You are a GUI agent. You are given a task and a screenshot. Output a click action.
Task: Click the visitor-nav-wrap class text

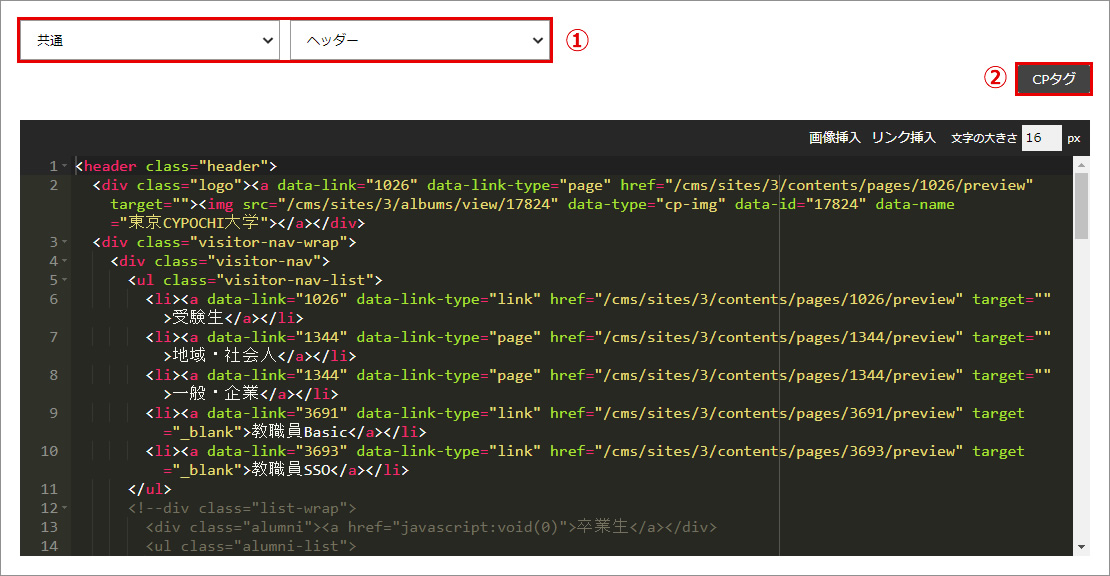[273, 243]
